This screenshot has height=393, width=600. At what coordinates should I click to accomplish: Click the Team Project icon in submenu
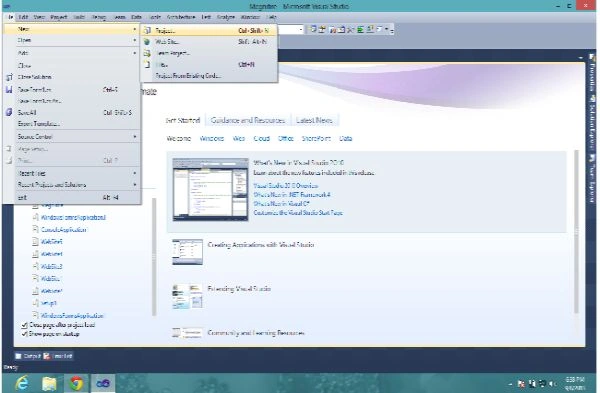tap(147, 53)
